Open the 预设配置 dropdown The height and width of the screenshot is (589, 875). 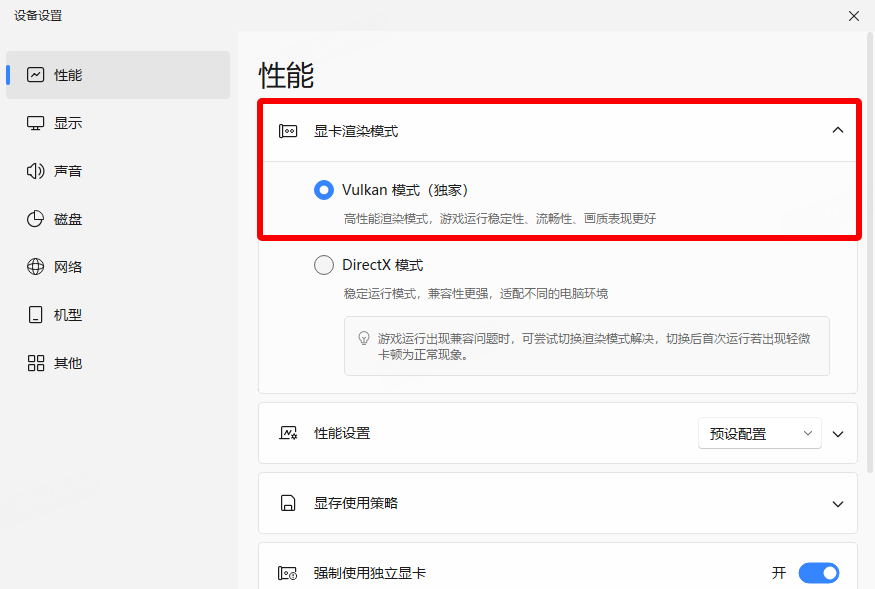pyautogui.click(x=759, y=434)
